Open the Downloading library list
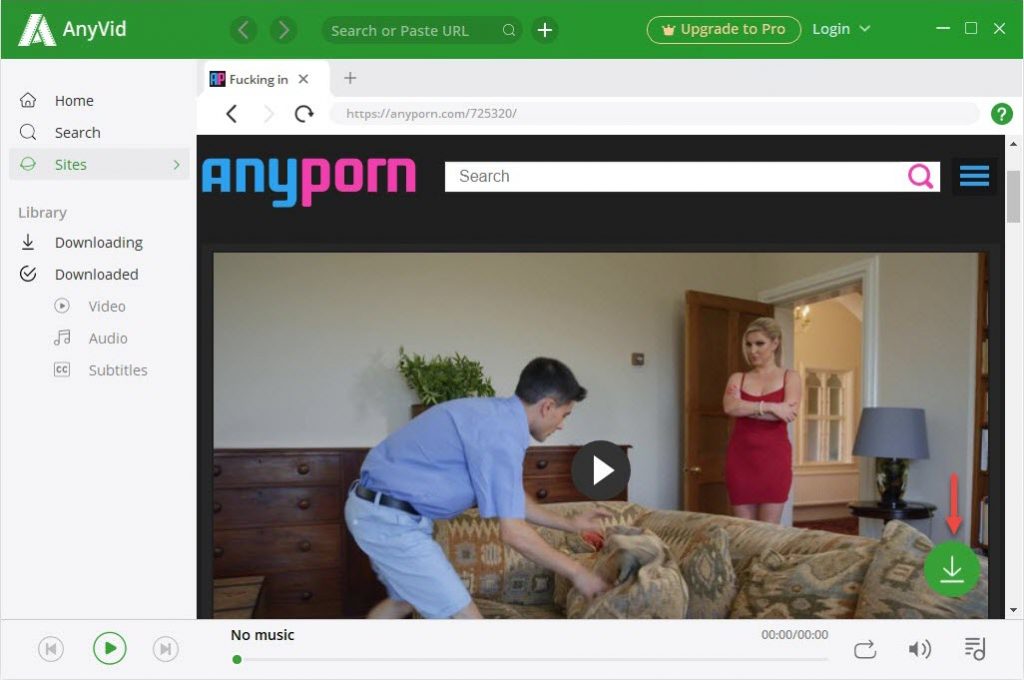 click(99, 242)
